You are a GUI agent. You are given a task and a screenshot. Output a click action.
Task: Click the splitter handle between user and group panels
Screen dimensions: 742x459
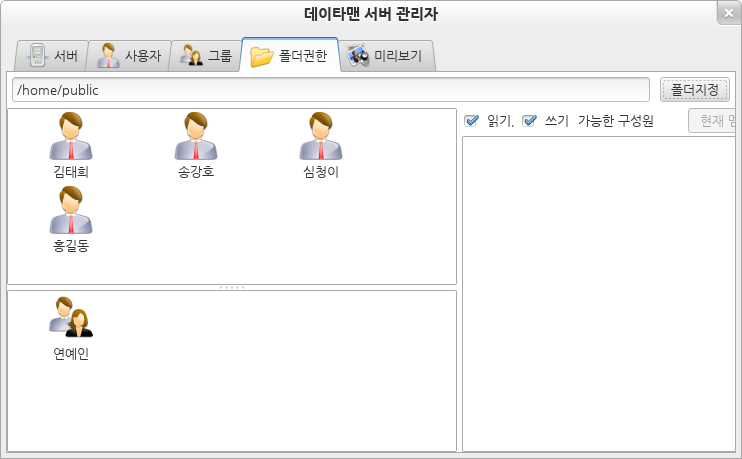tap(232, 287)
